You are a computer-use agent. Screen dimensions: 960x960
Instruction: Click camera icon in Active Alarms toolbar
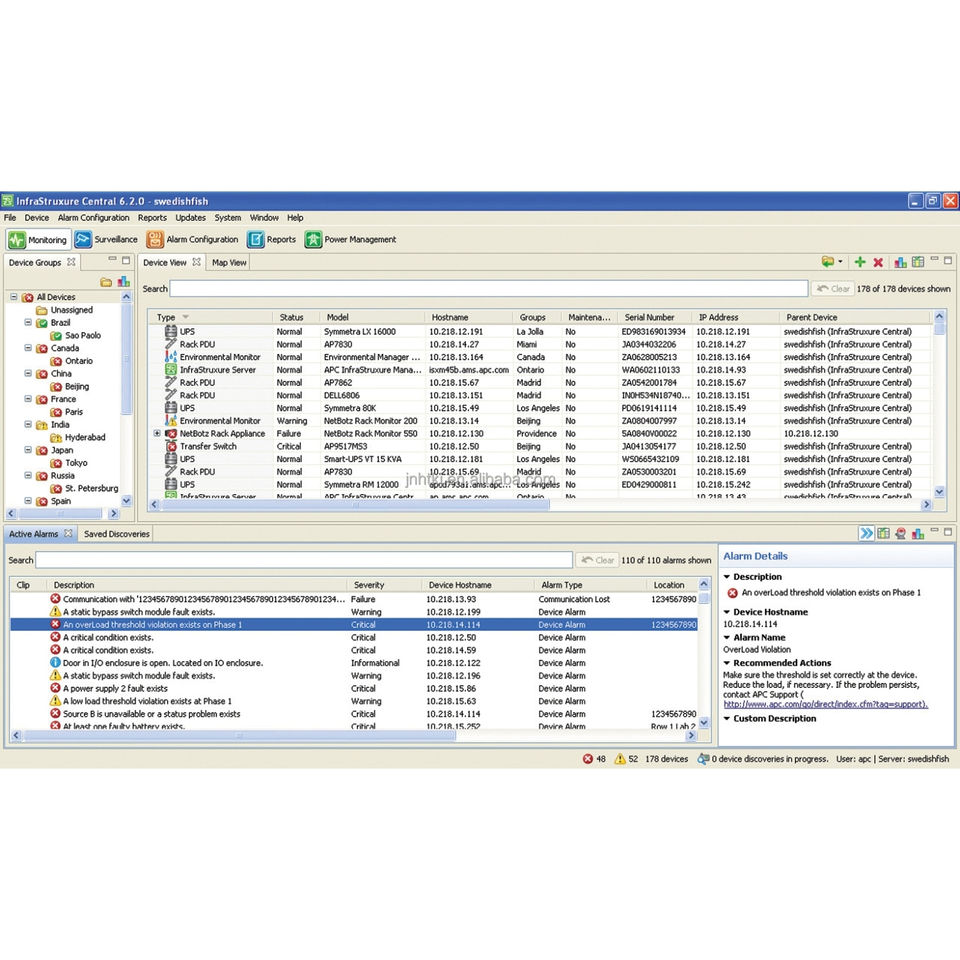tap(900, 533)
